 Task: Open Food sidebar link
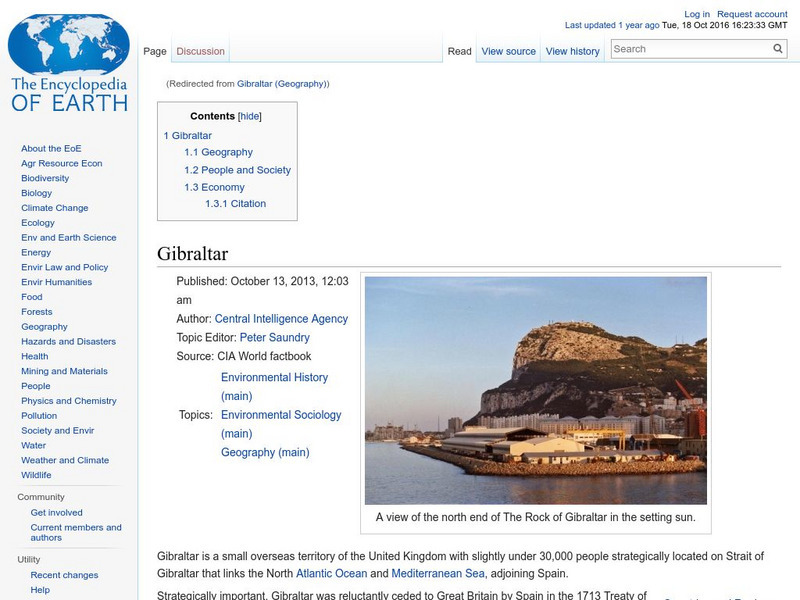tap(32, 296)
